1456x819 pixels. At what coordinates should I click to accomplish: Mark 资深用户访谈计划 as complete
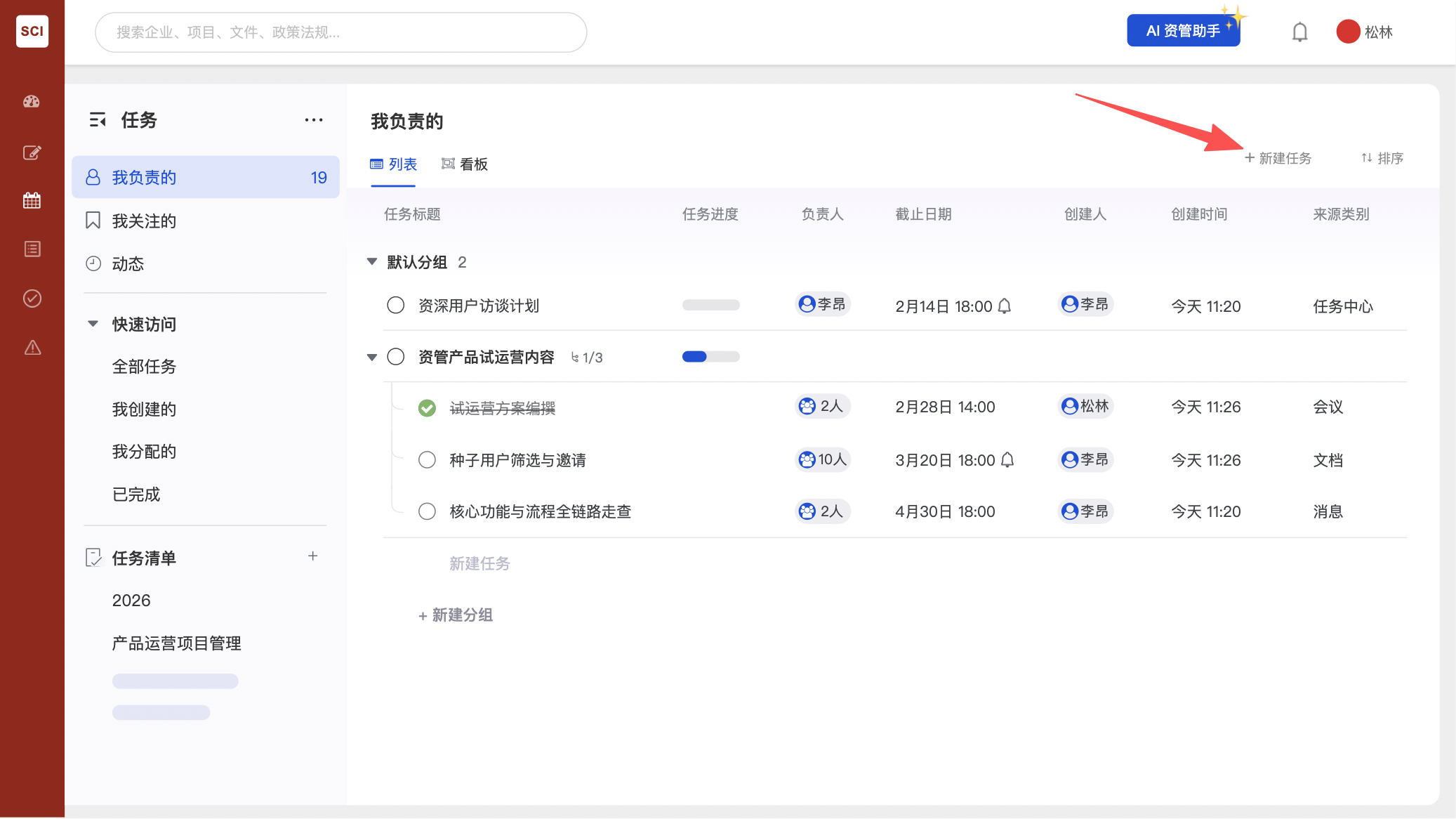pyautogui.click(x=396, y=306)
